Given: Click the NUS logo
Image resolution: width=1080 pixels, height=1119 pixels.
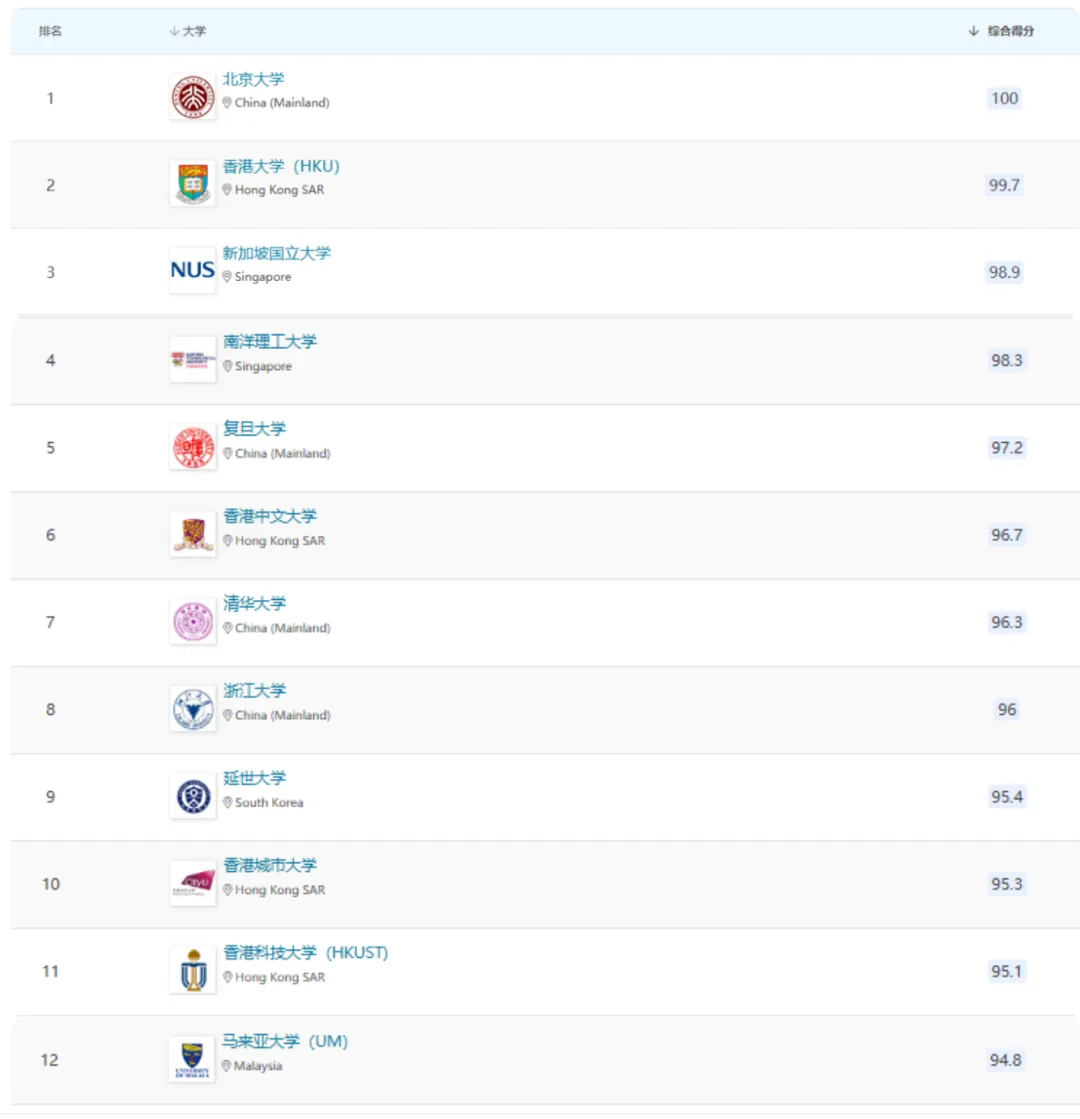Looking at the screenshot, I should [x=192, y=270].
